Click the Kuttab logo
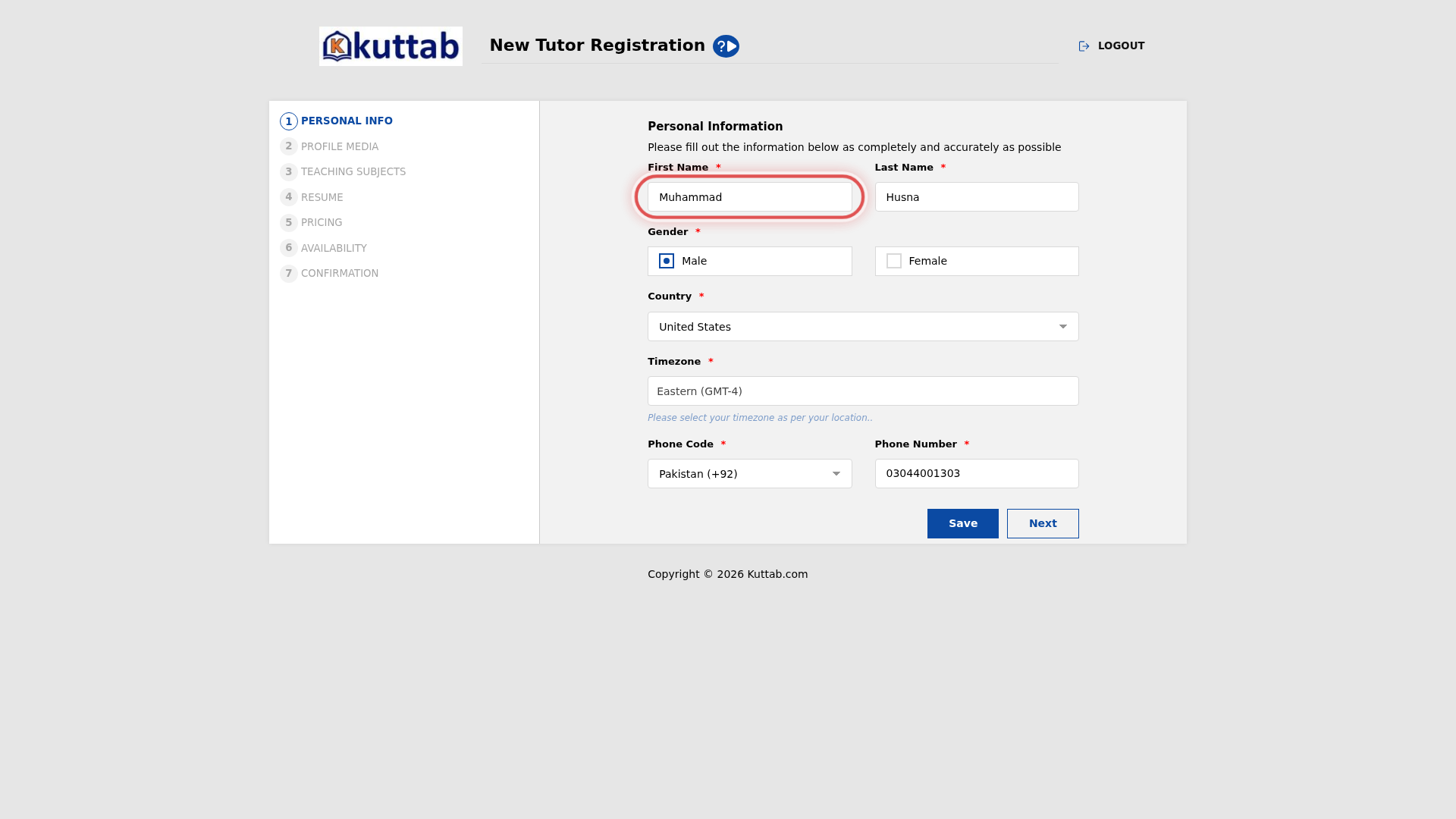The height and width of the screenshot is (819, 1456). [391, 46]
